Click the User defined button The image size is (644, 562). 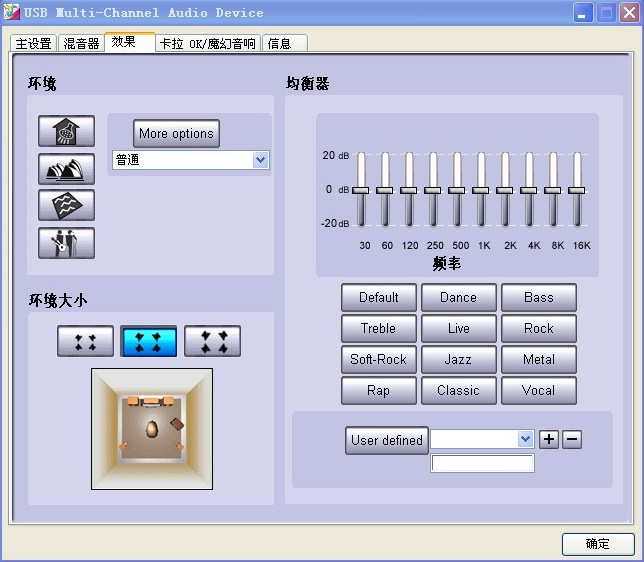[x=387, y=440]
